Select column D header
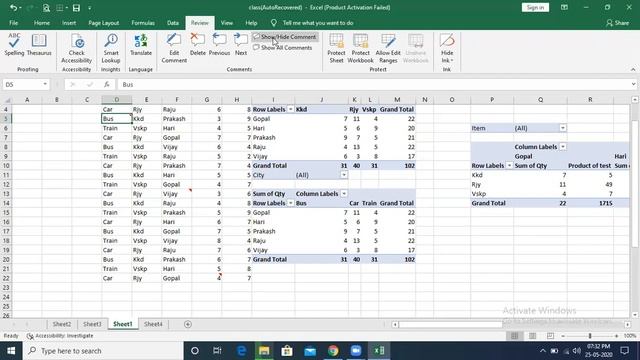The width and height of the screenshot is (640, 360). point(116,100)
